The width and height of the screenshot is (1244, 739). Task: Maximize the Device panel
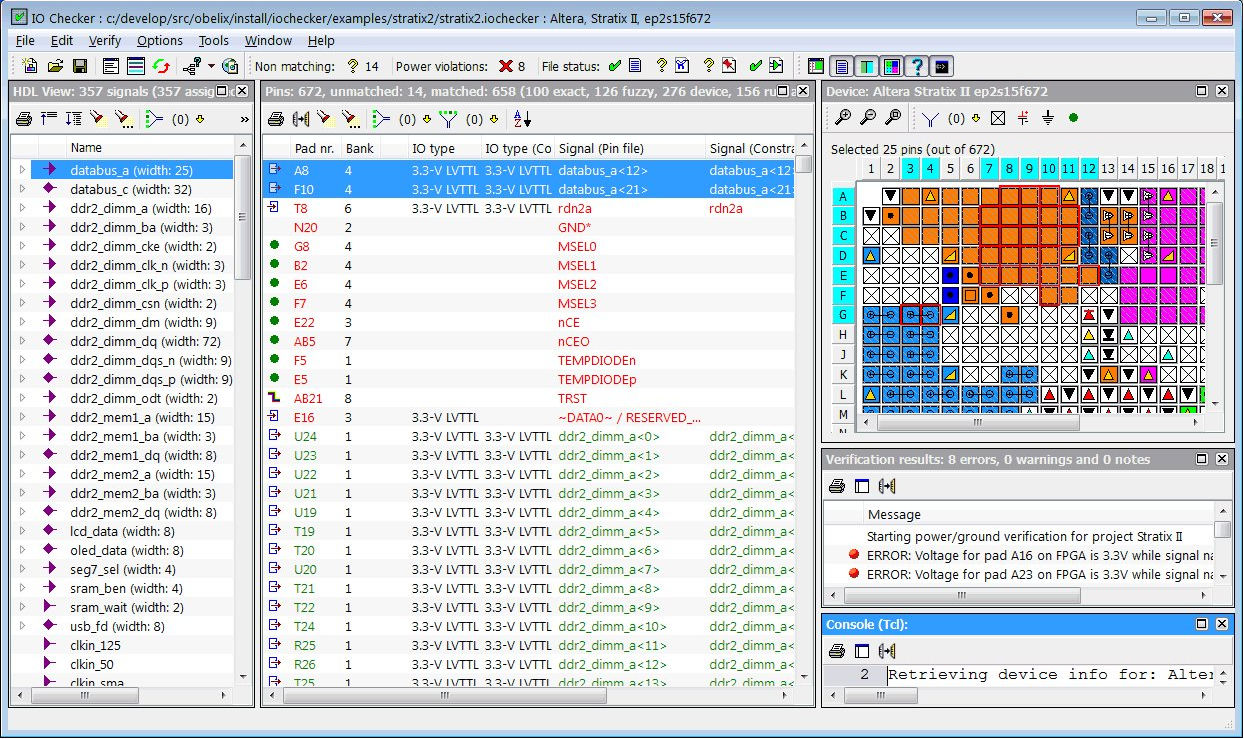click(x=1203, y=91)
